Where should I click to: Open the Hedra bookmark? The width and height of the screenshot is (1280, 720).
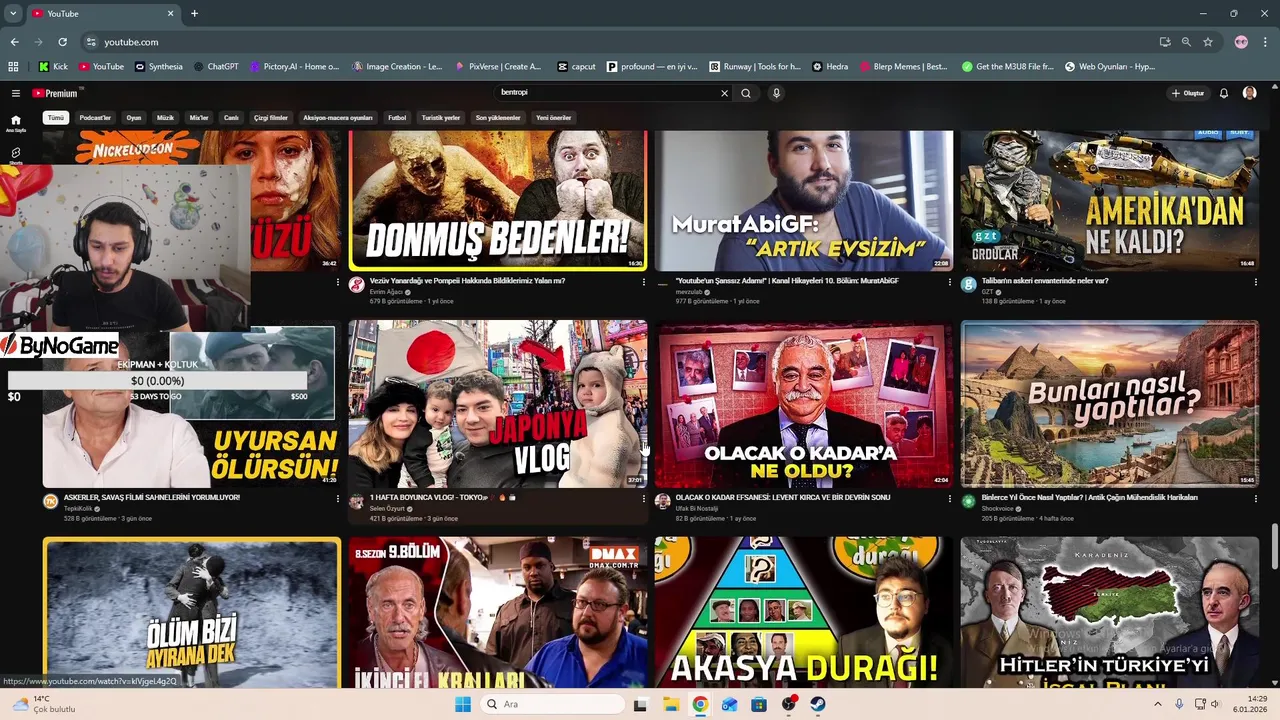click(x=830, y=67)
